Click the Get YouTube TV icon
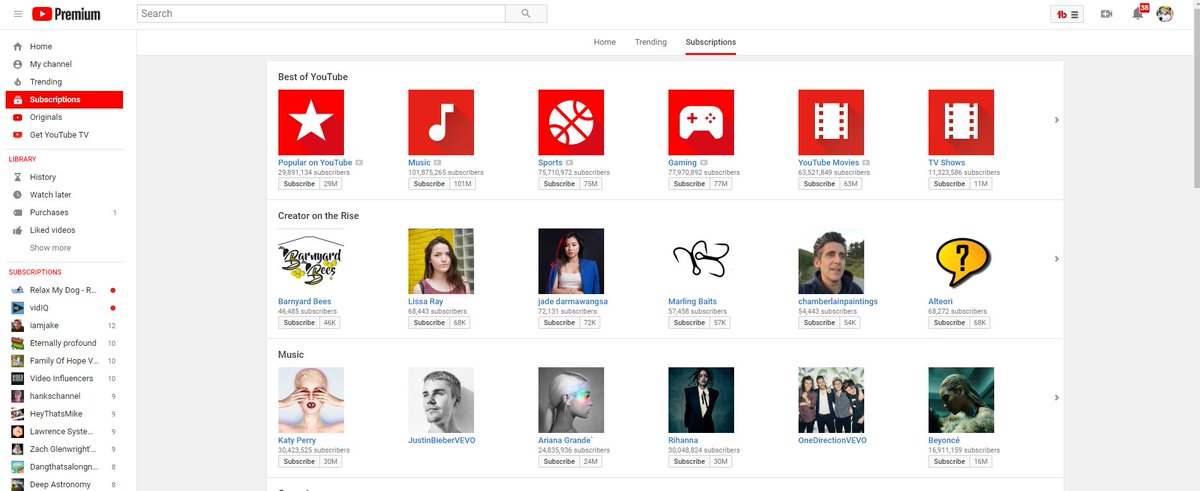This screenshot has width=1200, height=491. (17, 135)
